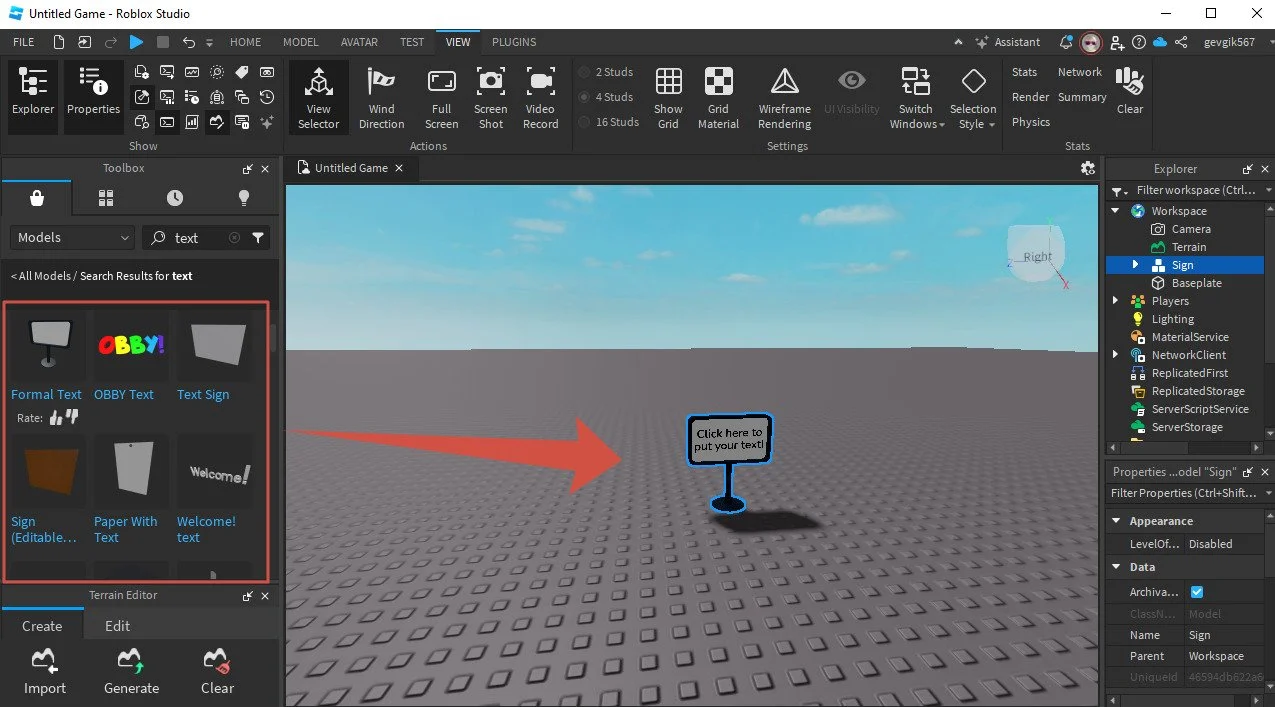The image size is (1275, 707).
Task: Click Generate in Terrain Editor
Action: [x=131, y=671]
